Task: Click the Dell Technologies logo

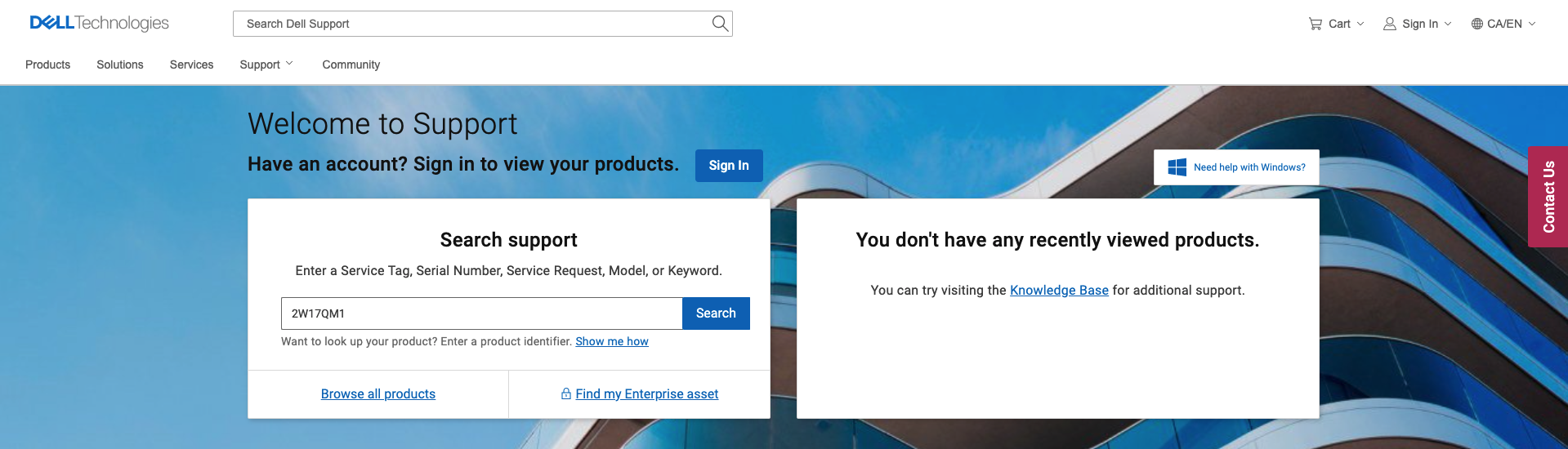Action: coord(99,23)
